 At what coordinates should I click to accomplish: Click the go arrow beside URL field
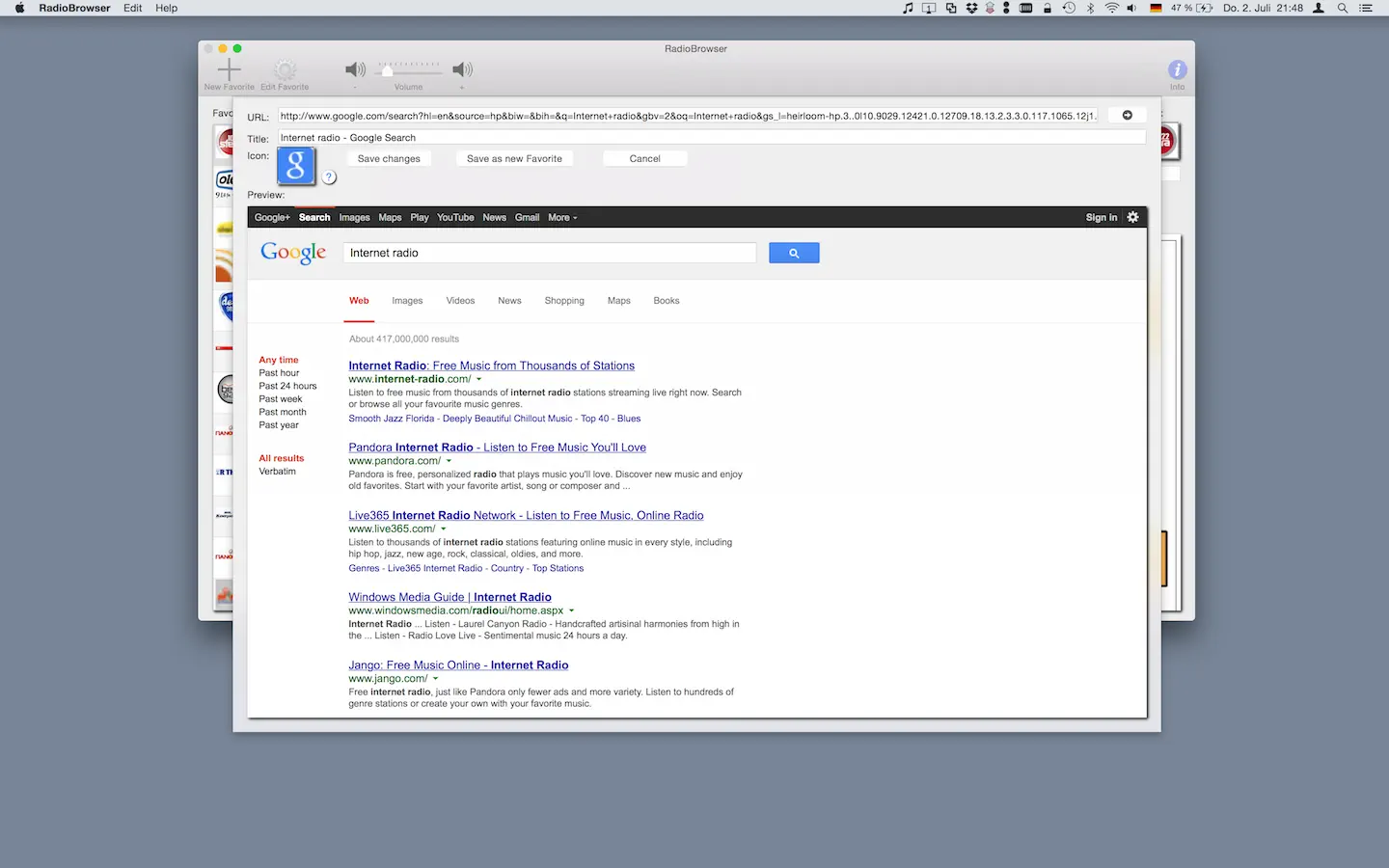[x=1127, y=116]
